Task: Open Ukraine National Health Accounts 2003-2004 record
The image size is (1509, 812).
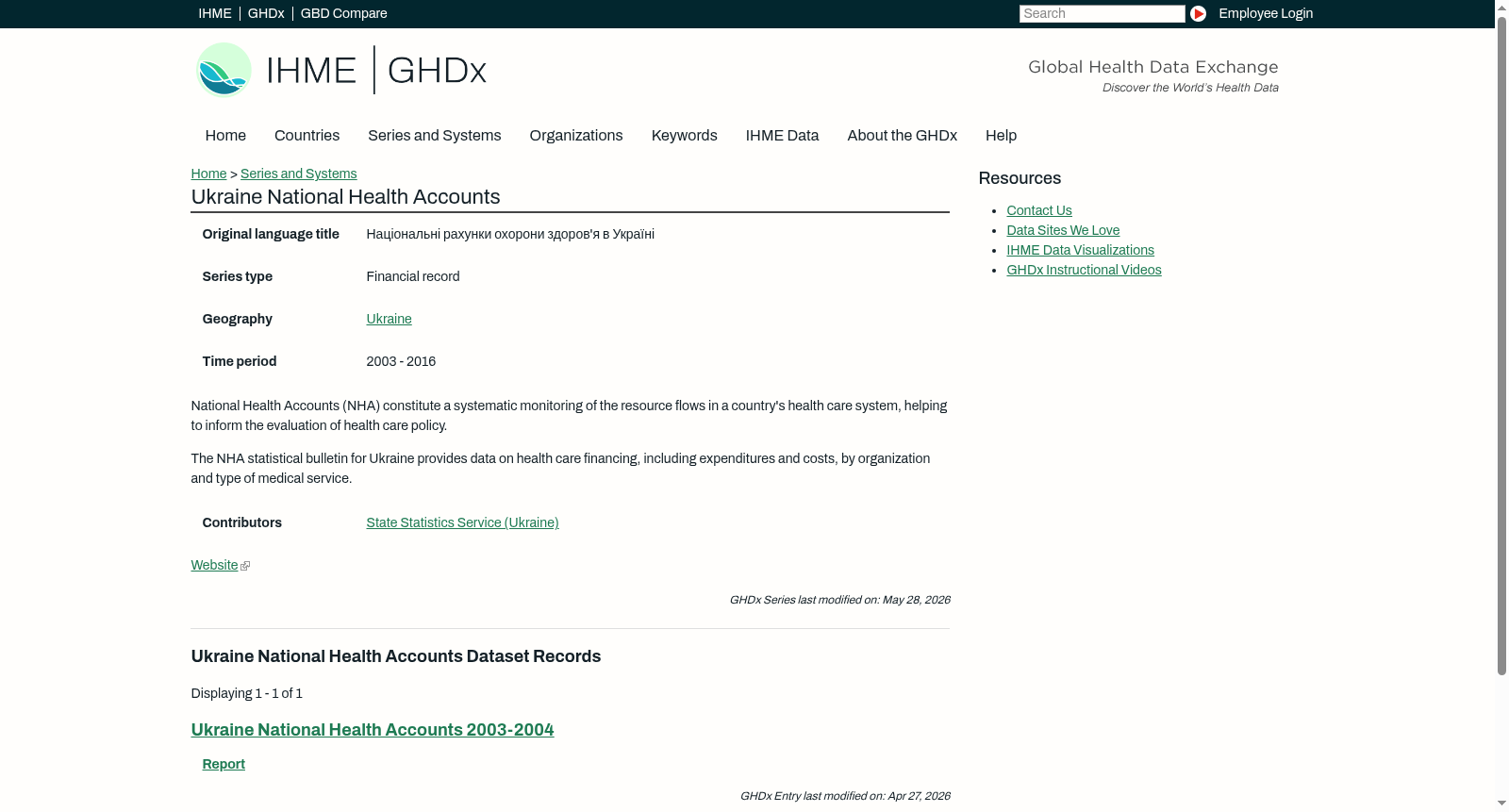Action: pyautogui.click(x=373, y=730)
